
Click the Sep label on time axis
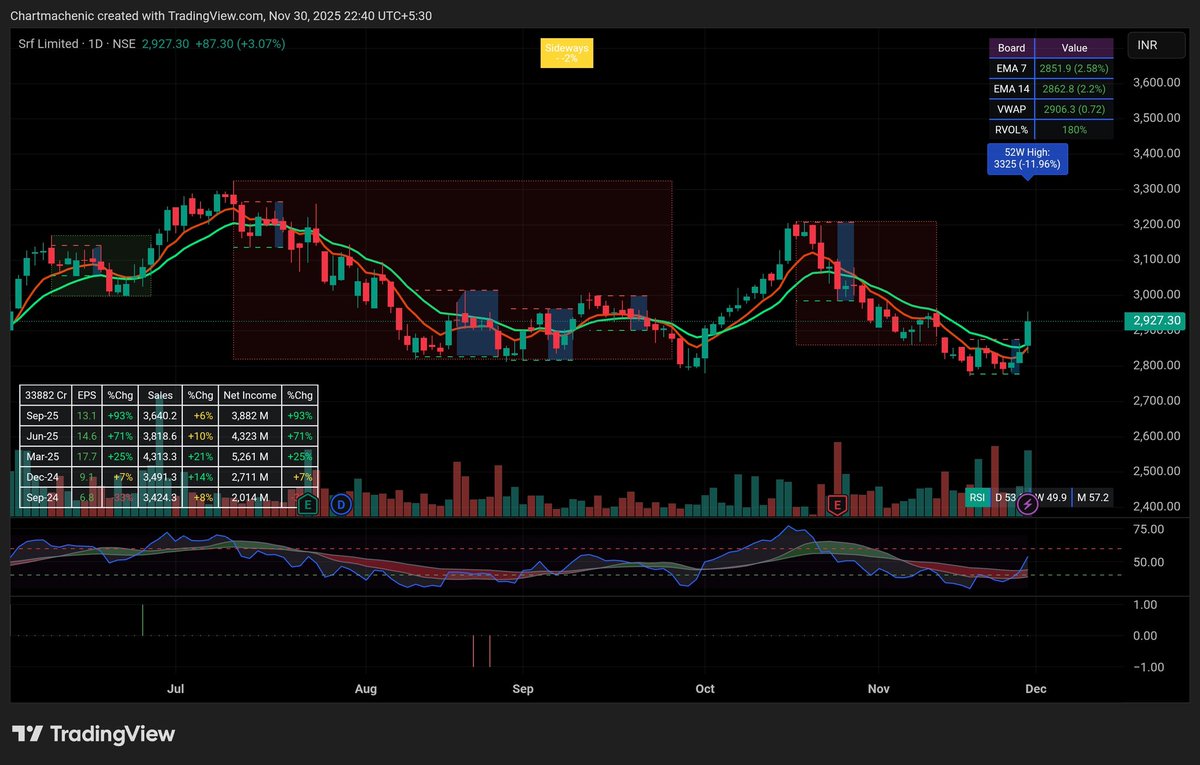pos(523,689)
